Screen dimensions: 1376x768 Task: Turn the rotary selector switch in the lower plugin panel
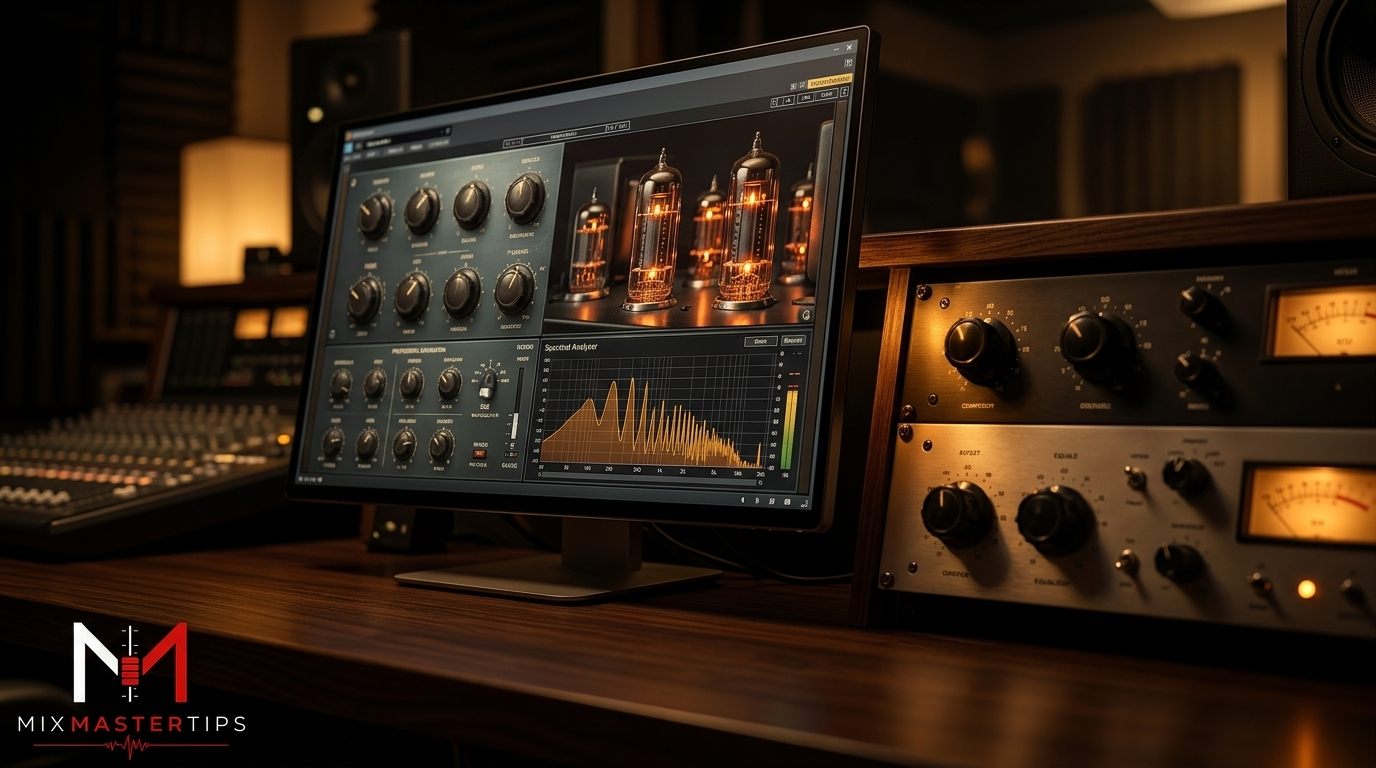click(487, 382)
